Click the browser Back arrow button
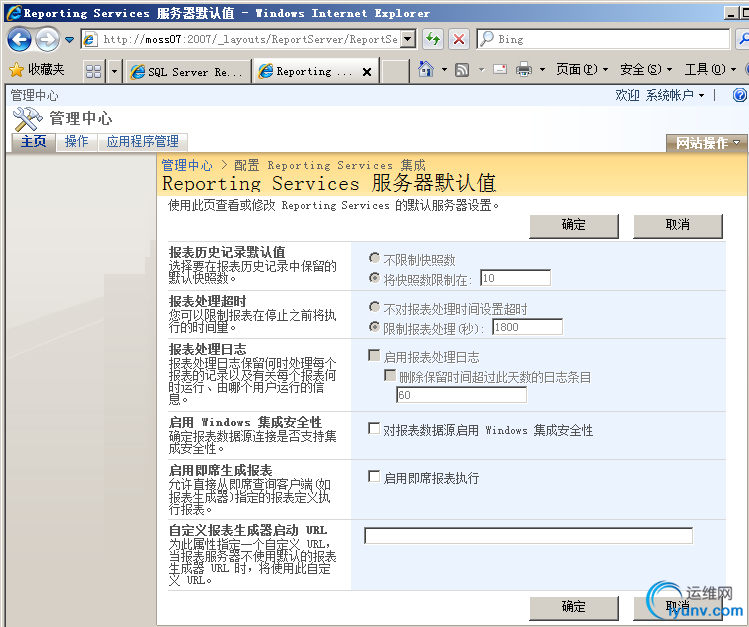The image size is (749, 627). pos(19,39)
